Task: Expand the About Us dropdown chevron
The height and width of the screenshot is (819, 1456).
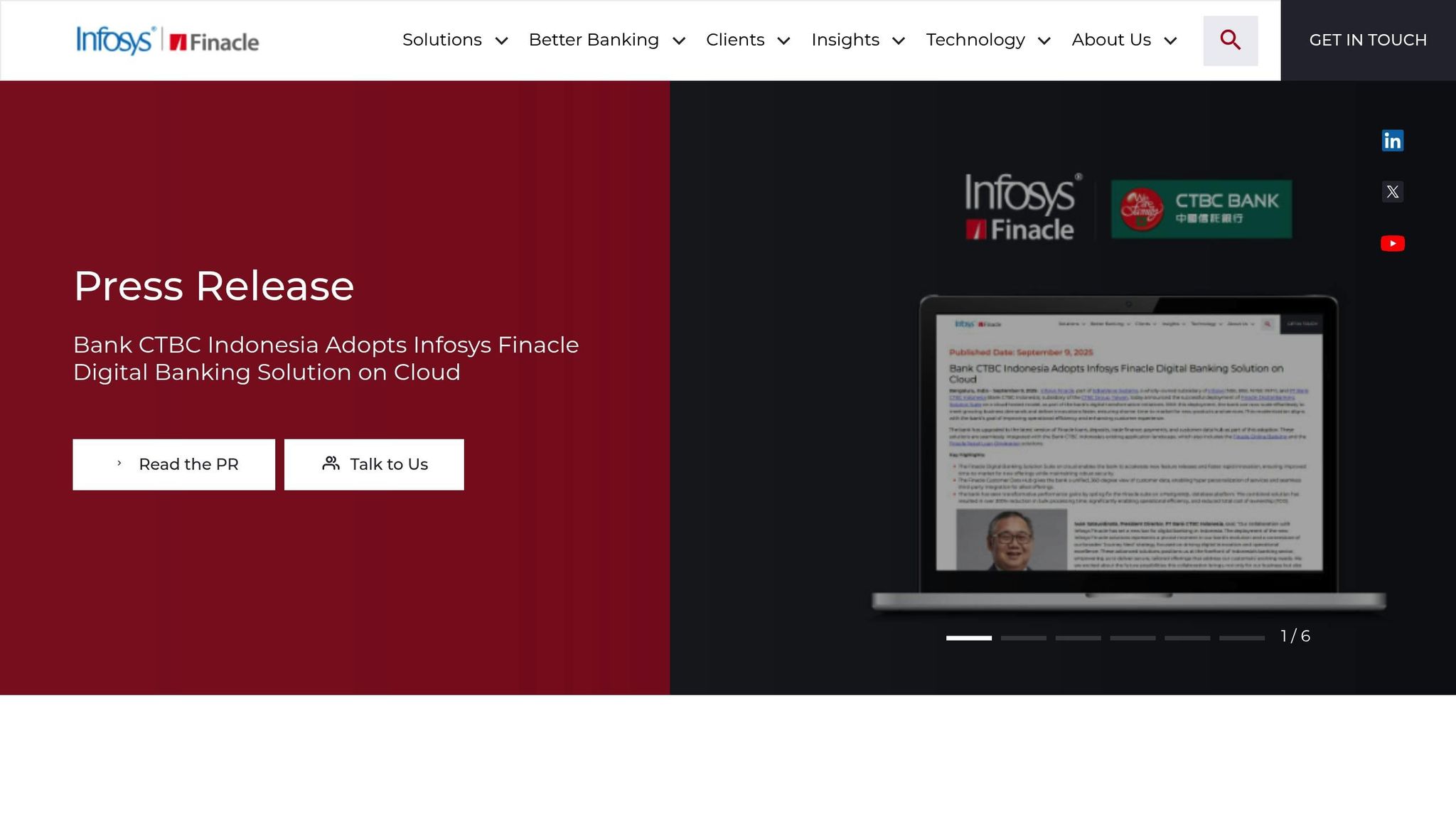Action: pos(1170,41)
